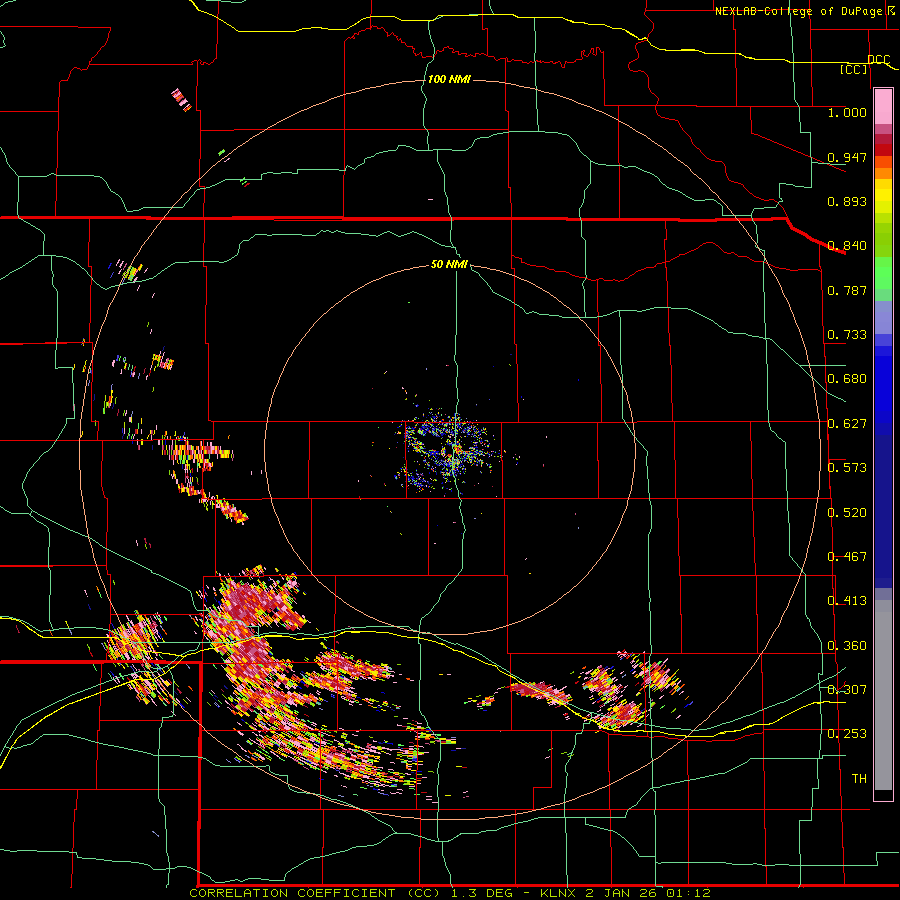This screenshot has height=900, width=900.
Task: Select the 0.520 value on the color scale
Action: tap(847, 513)
